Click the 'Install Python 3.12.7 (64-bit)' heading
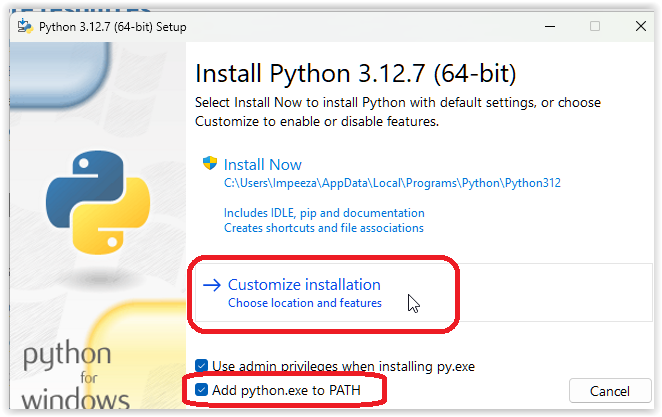This screenshot has width=662, height=417. [x=355, y=73]
